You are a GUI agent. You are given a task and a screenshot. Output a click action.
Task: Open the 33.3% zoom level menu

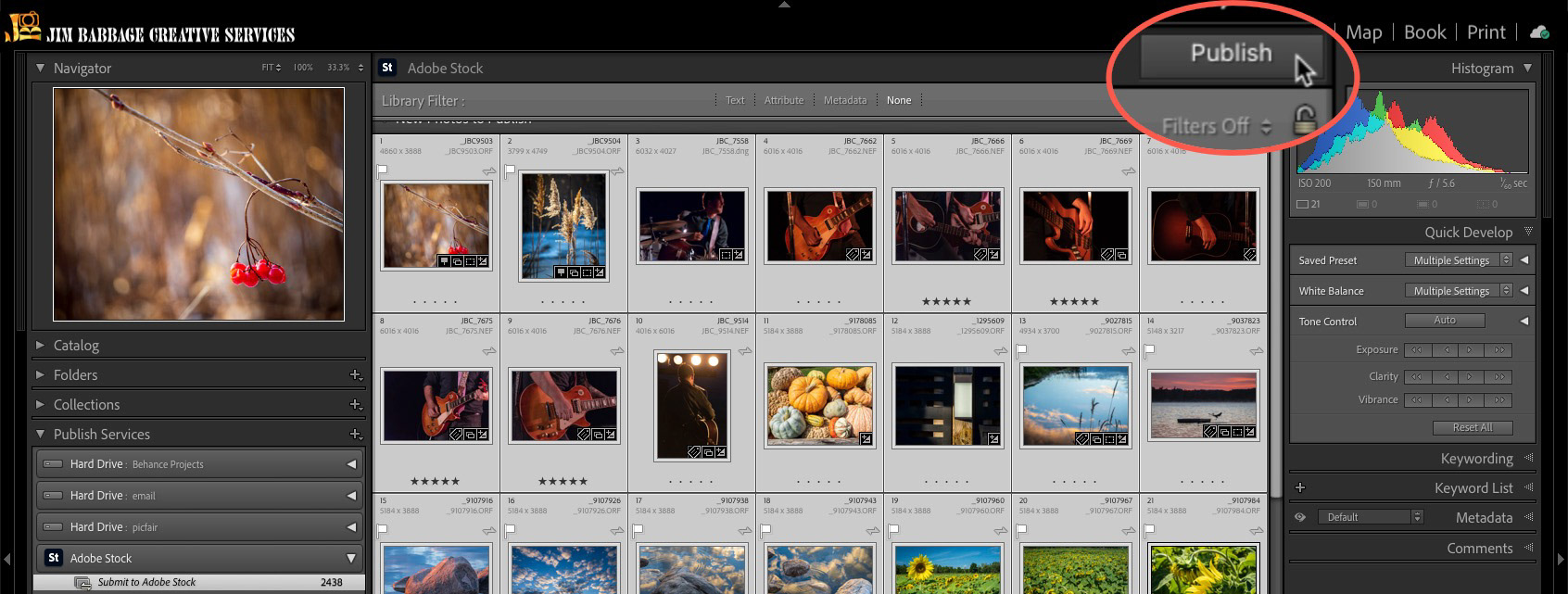(x=345, y=68)
